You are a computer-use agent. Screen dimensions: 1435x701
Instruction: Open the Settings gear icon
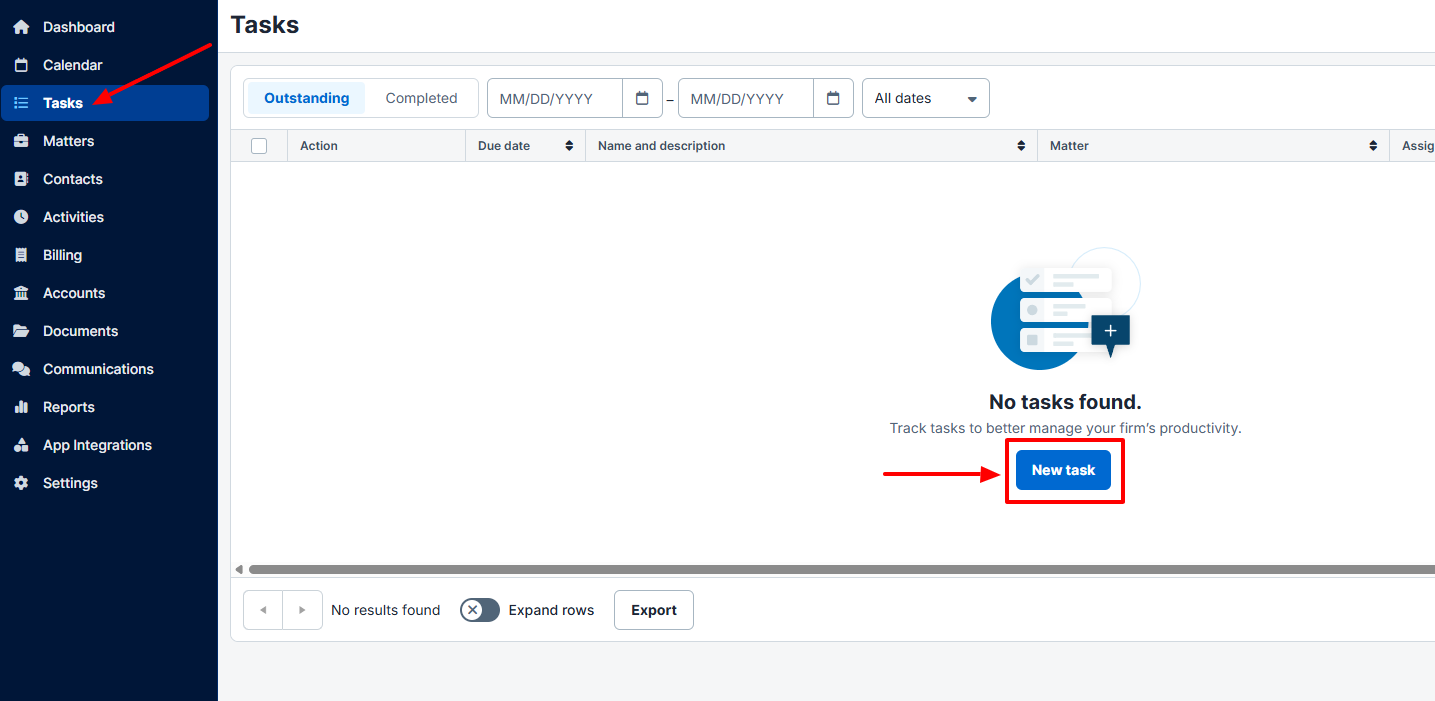point(22,482)
